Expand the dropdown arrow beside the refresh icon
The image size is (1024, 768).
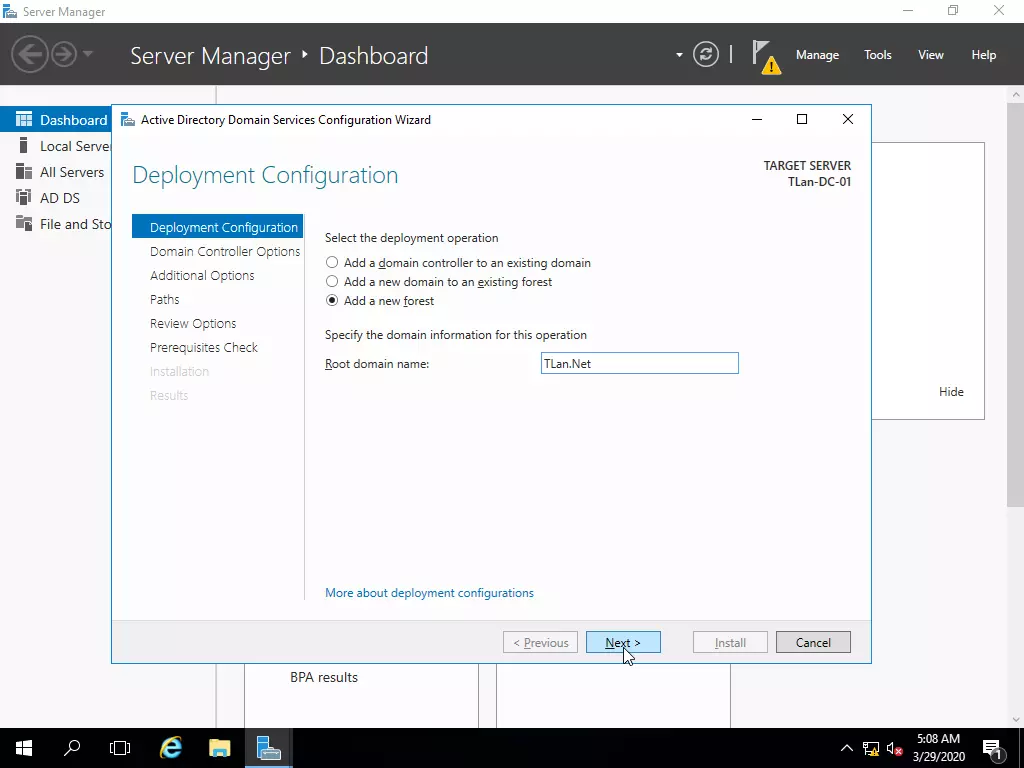(679, 55)
